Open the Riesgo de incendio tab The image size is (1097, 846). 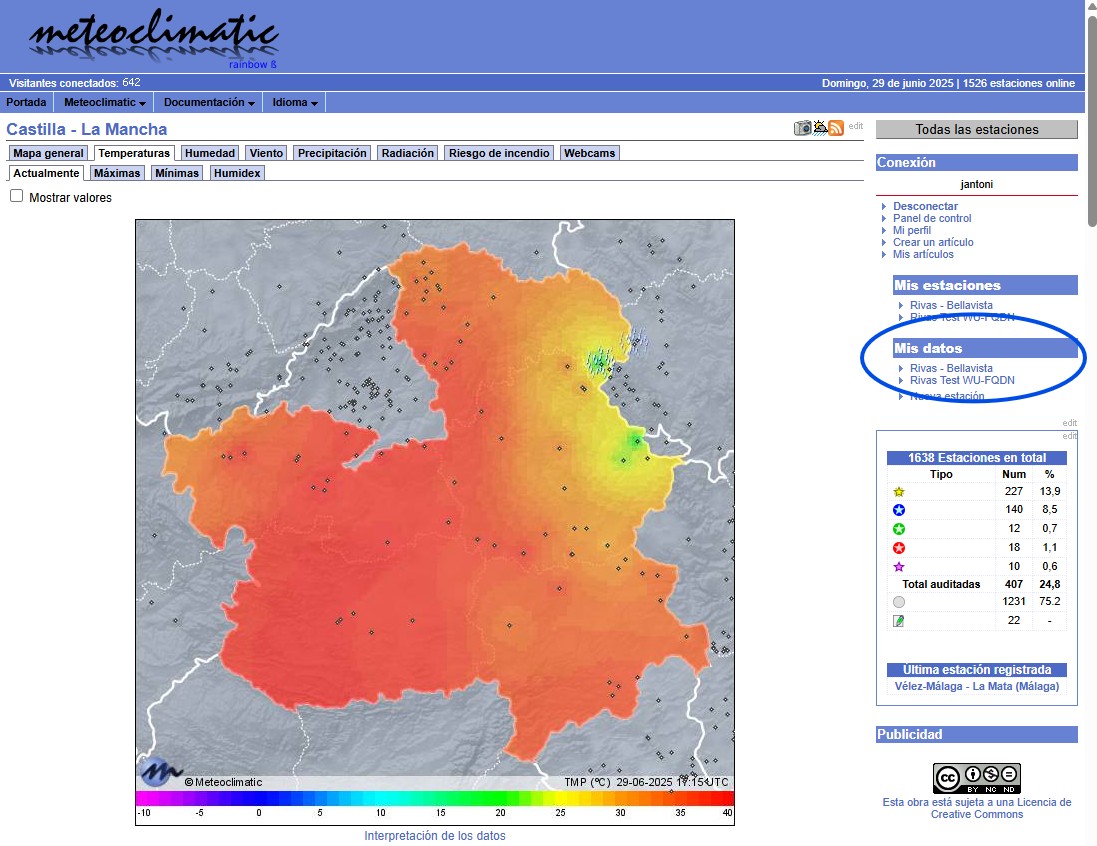pyautogui.click(x=499, y=153)
